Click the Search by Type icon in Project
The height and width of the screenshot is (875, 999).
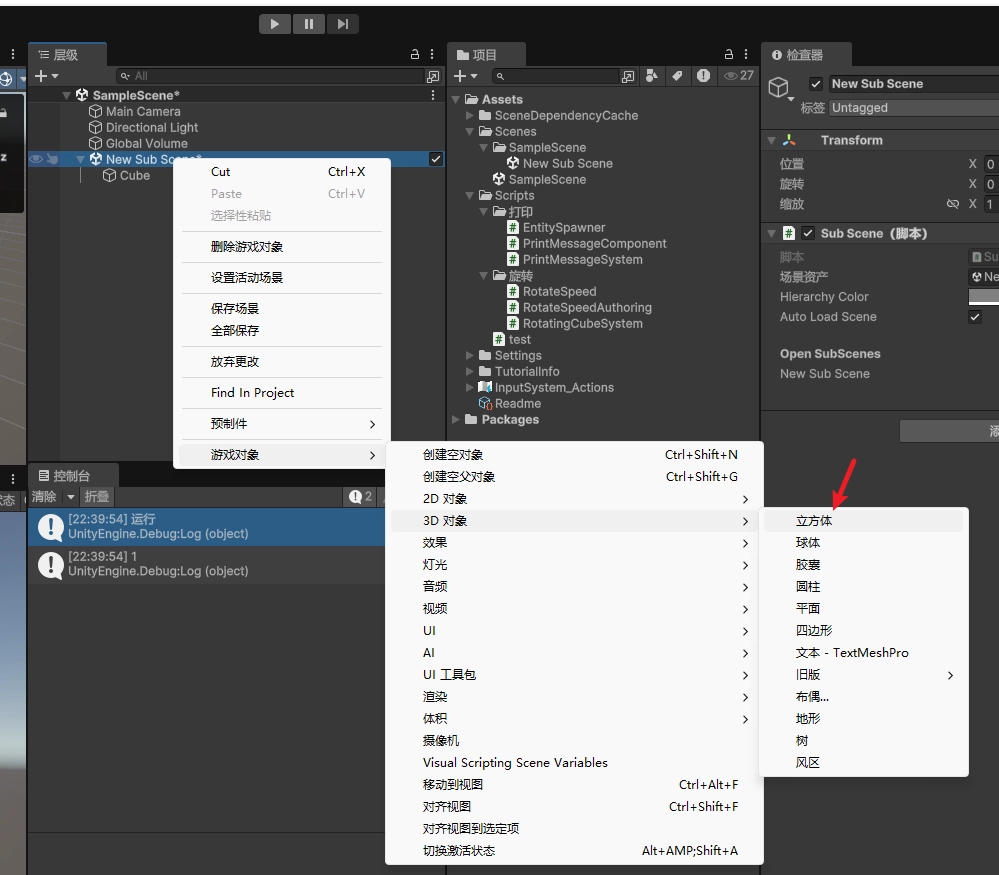pos(652,76)
